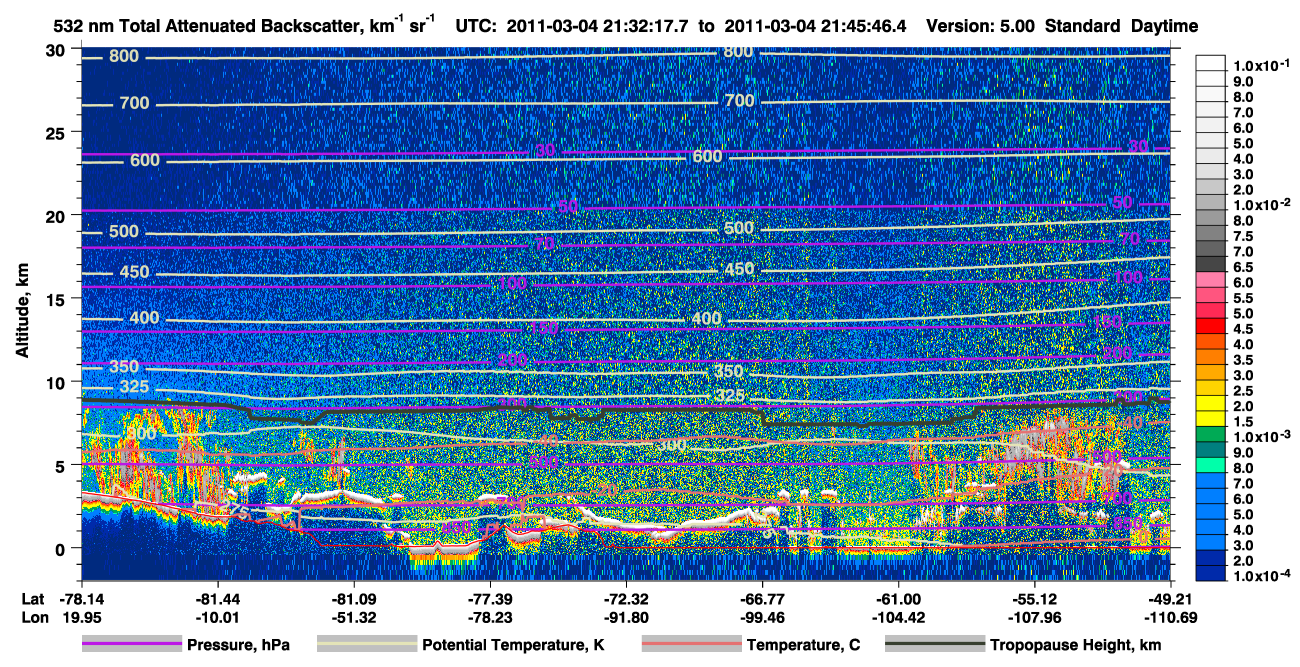Click the longitude value '-51.32'
This screenshot has width=1300, height=667.
coord(353,617)
